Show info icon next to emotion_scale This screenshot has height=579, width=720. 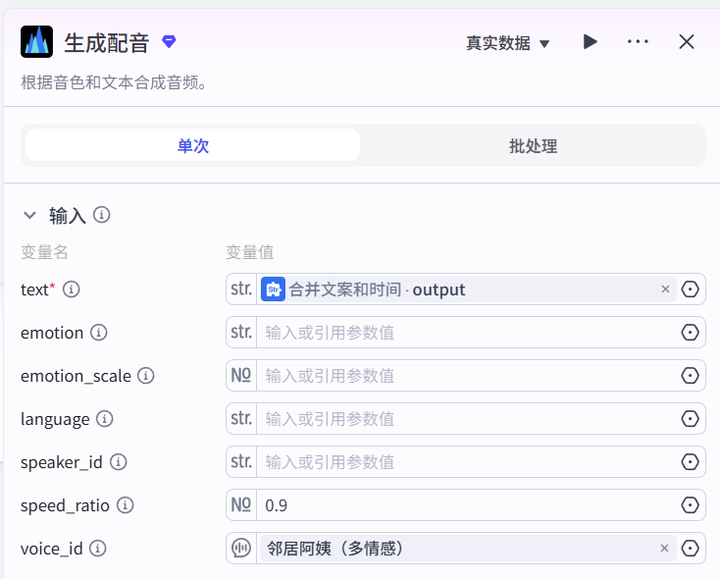(x=146, y=376)
